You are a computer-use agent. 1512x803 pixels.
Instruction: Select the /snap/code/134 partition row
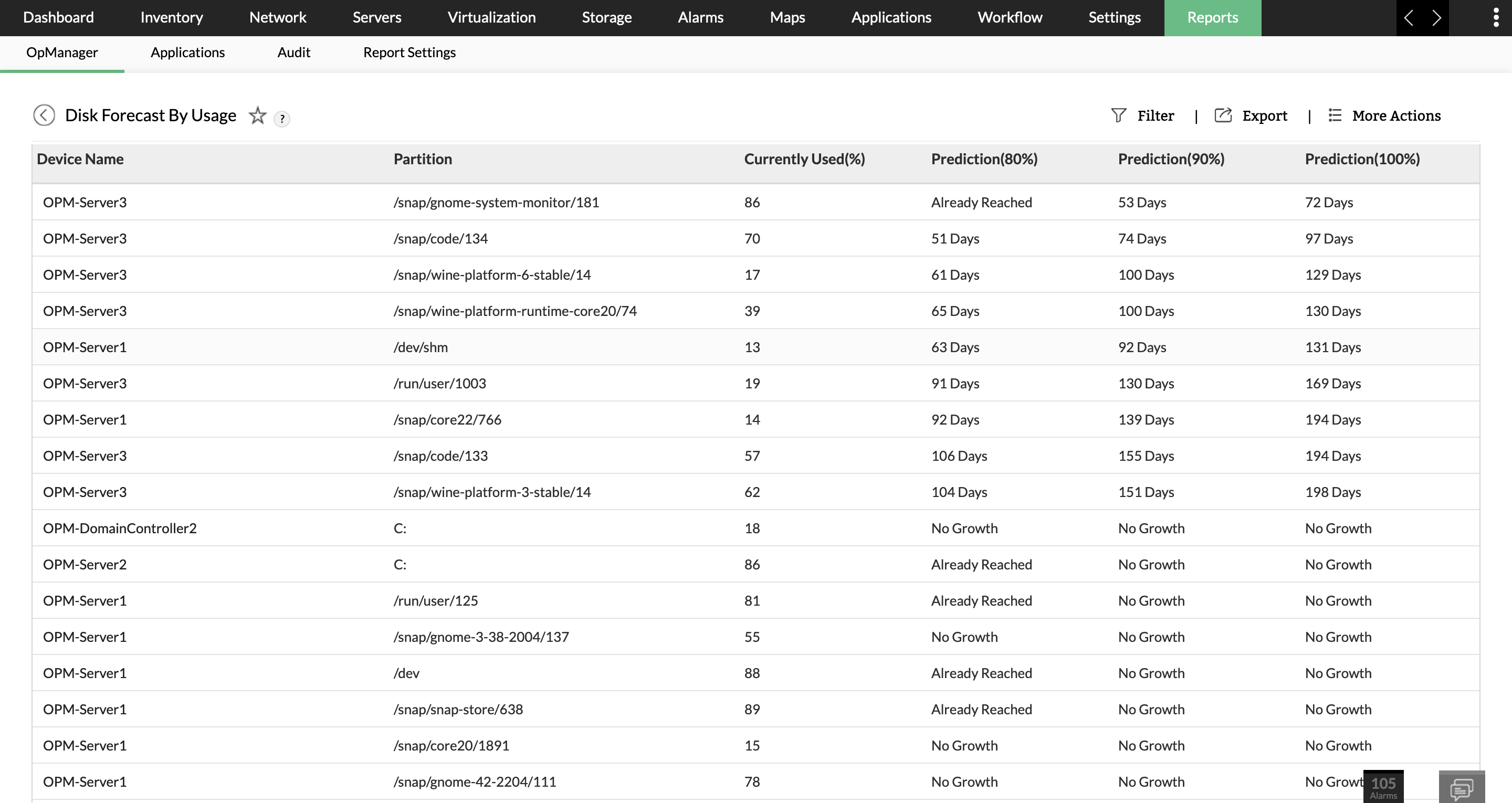point(440,238)
